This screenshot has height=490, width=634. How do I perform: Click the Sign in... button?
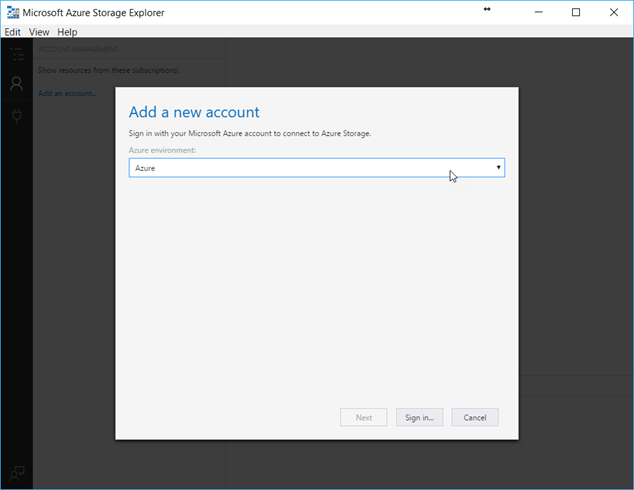tap(419, 417)
